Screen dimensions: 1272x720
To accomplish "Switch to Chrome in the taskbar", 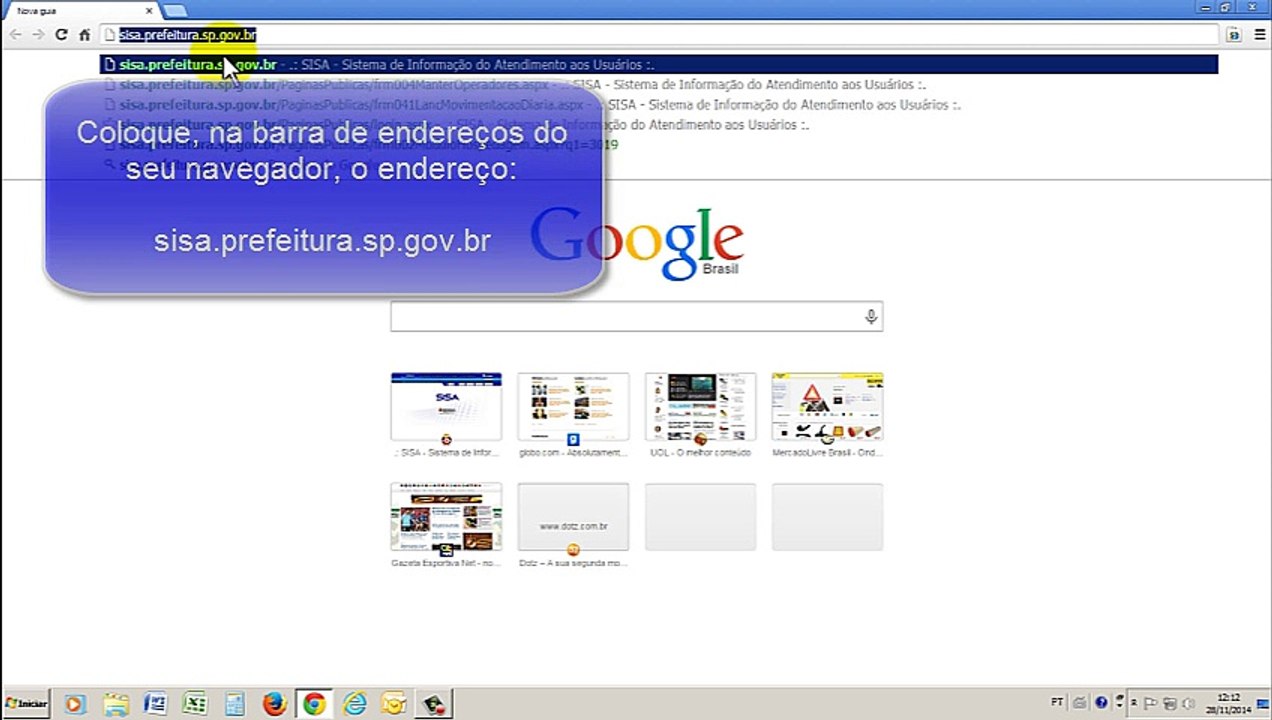I will coord(315,704).
